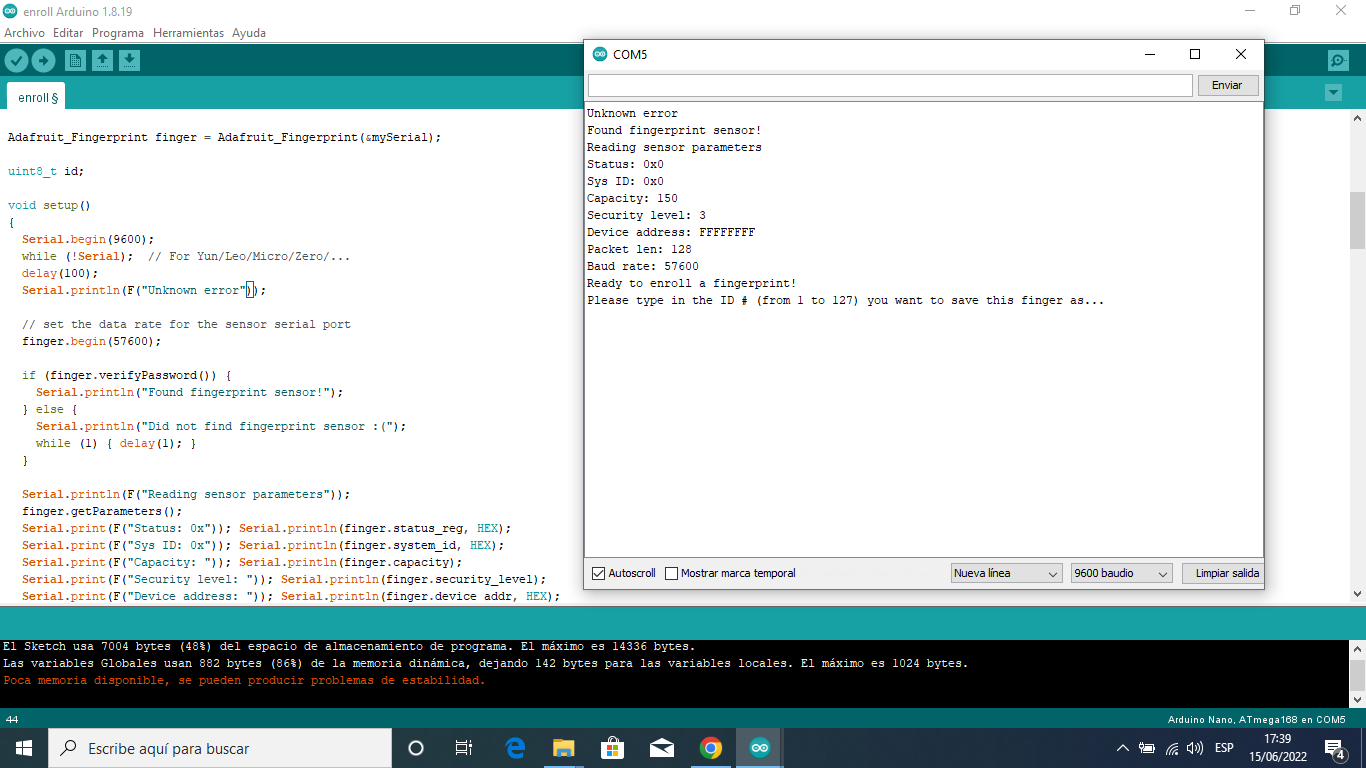This screenshot has width=1366, height=768.
Task: Open the tab options dropdown arrow
Action: (1333, 93)
